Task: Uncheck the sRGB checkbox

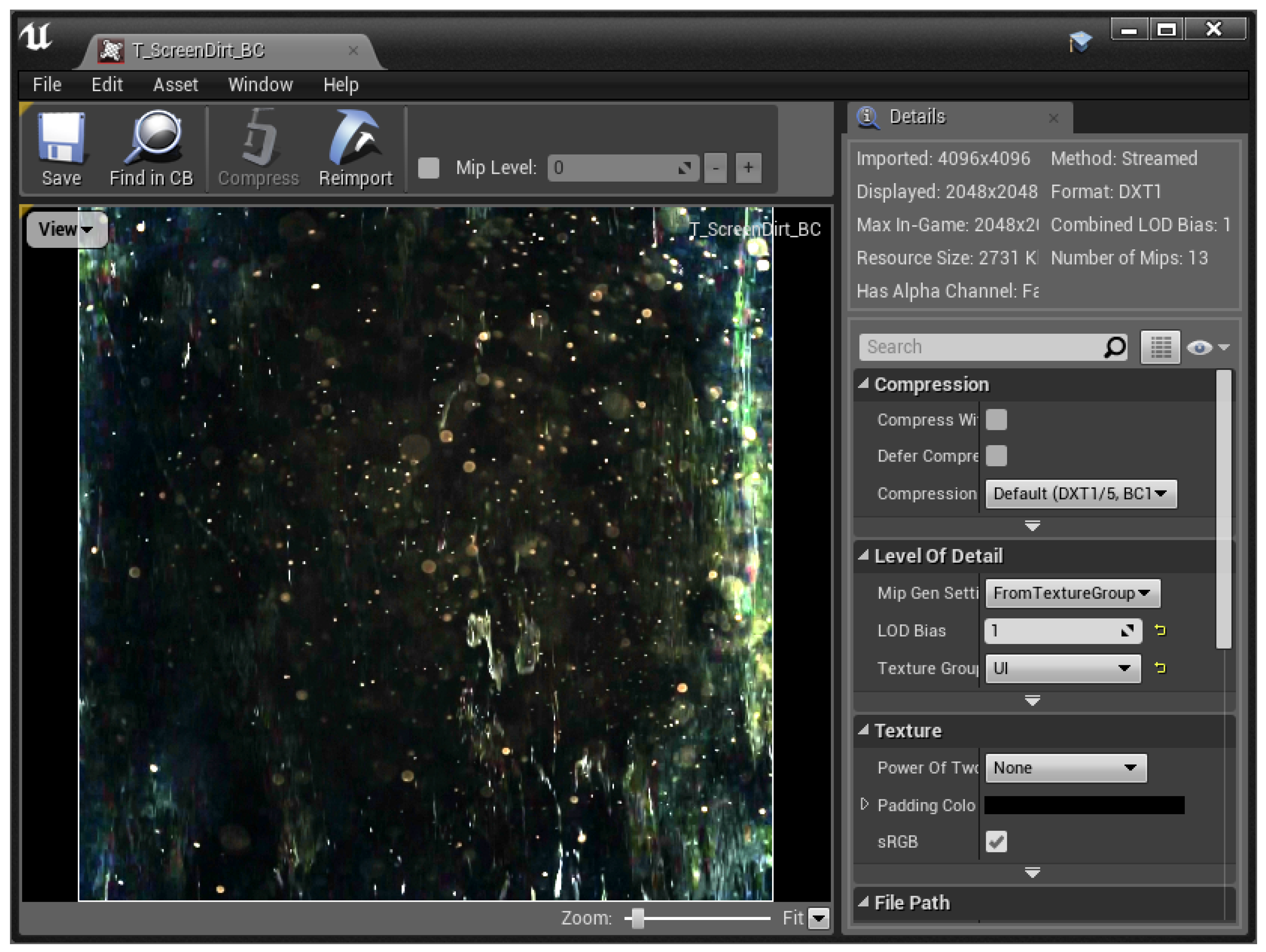Action: point(996,842)
